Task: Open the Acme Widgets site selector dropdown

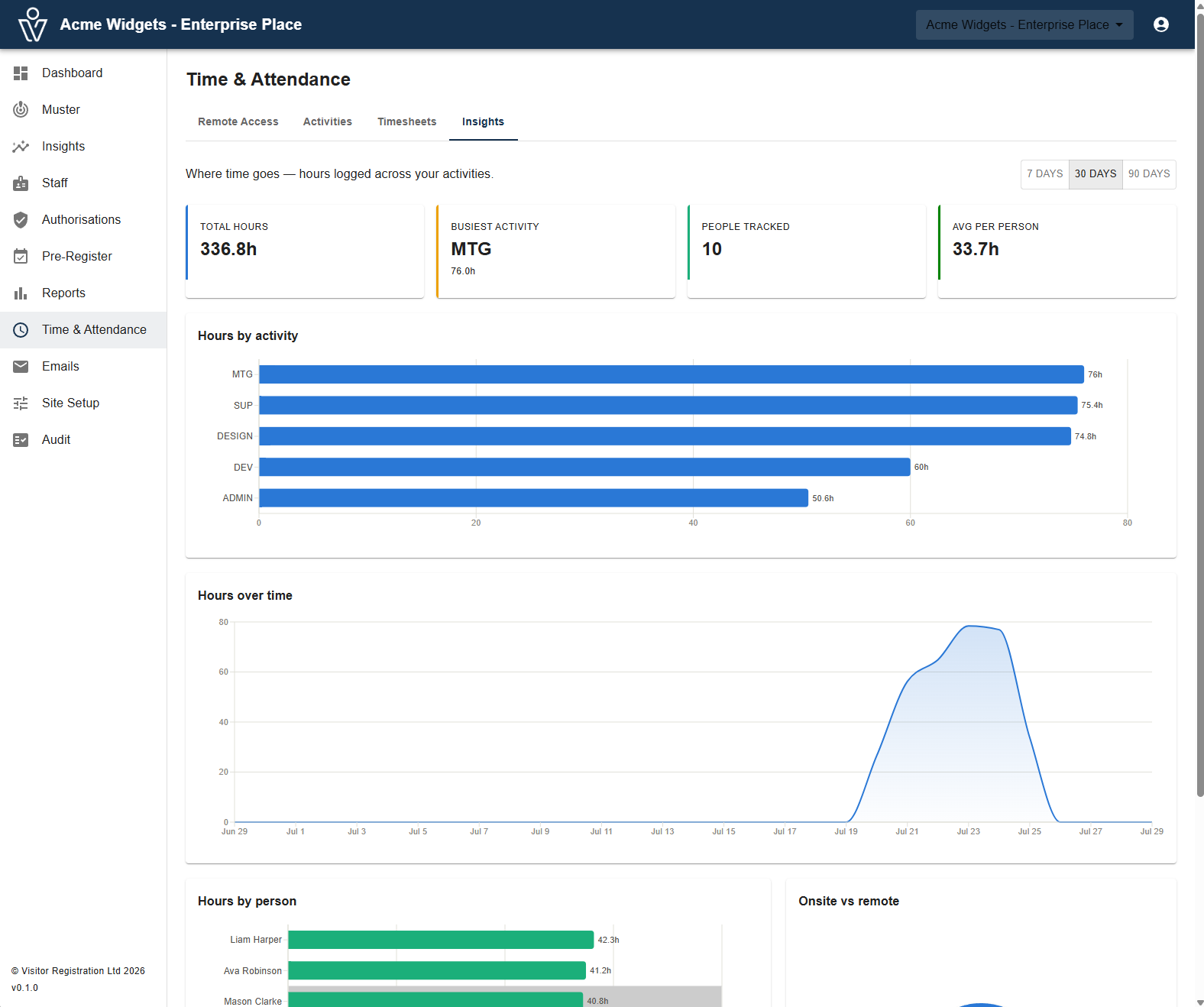Action: (x=1024, y=24)
